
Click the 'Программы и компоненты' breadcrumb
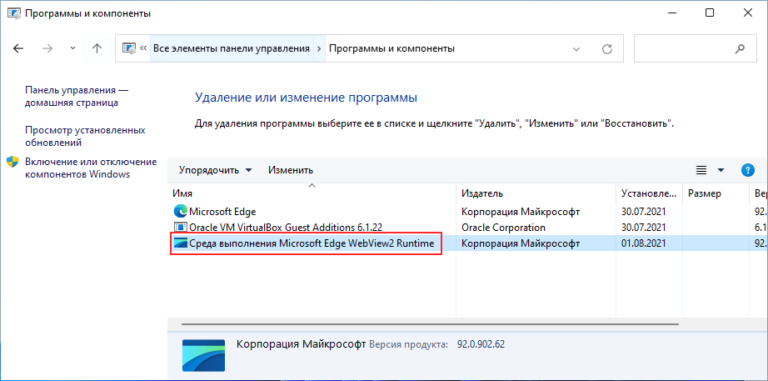(x=392, y=48)
